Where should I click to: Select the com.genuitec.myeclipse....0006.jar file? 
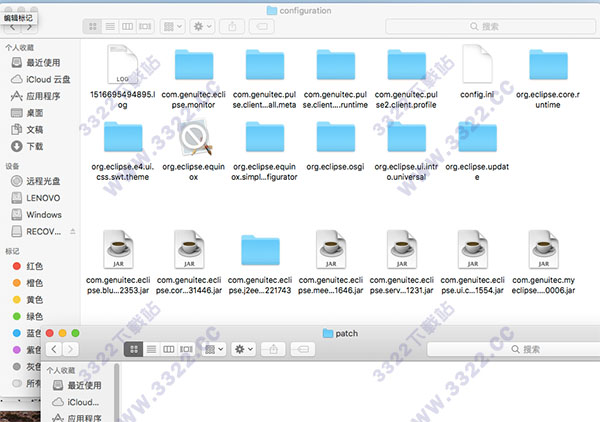[x=543, y=249]
